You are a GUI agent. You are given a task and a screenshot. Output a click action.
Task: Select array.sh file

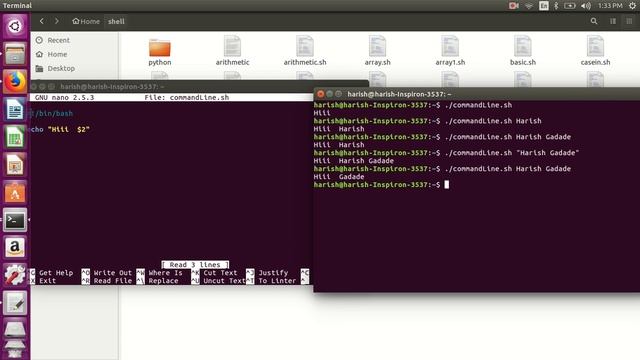pos(378,51)
